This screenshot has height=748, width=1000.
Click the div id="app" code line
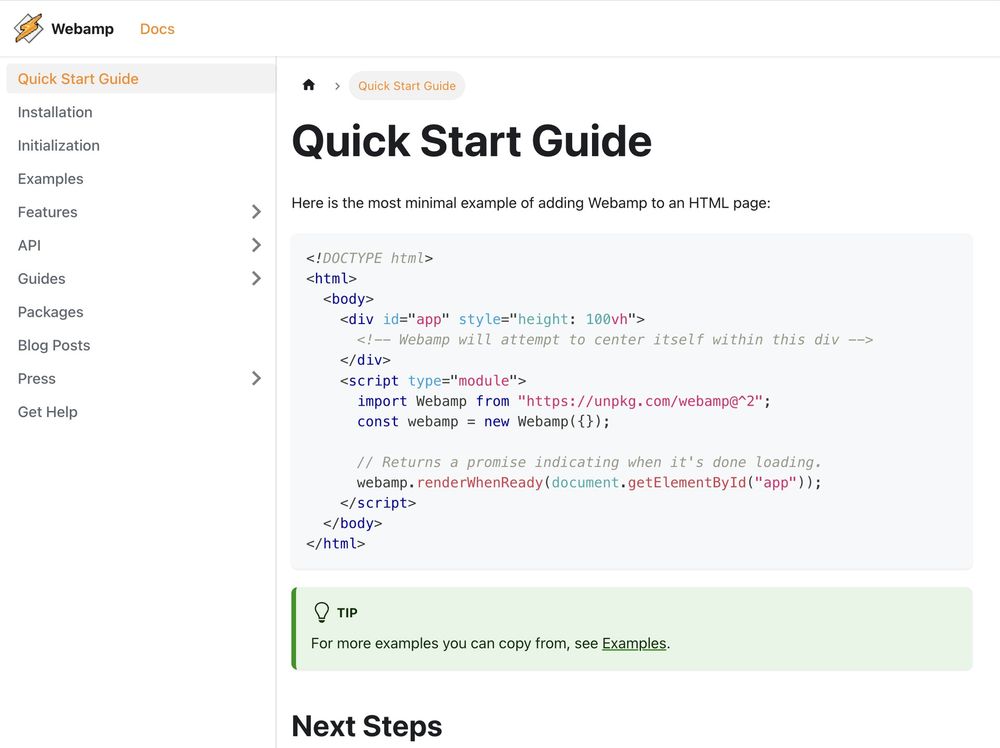point(492,319)
